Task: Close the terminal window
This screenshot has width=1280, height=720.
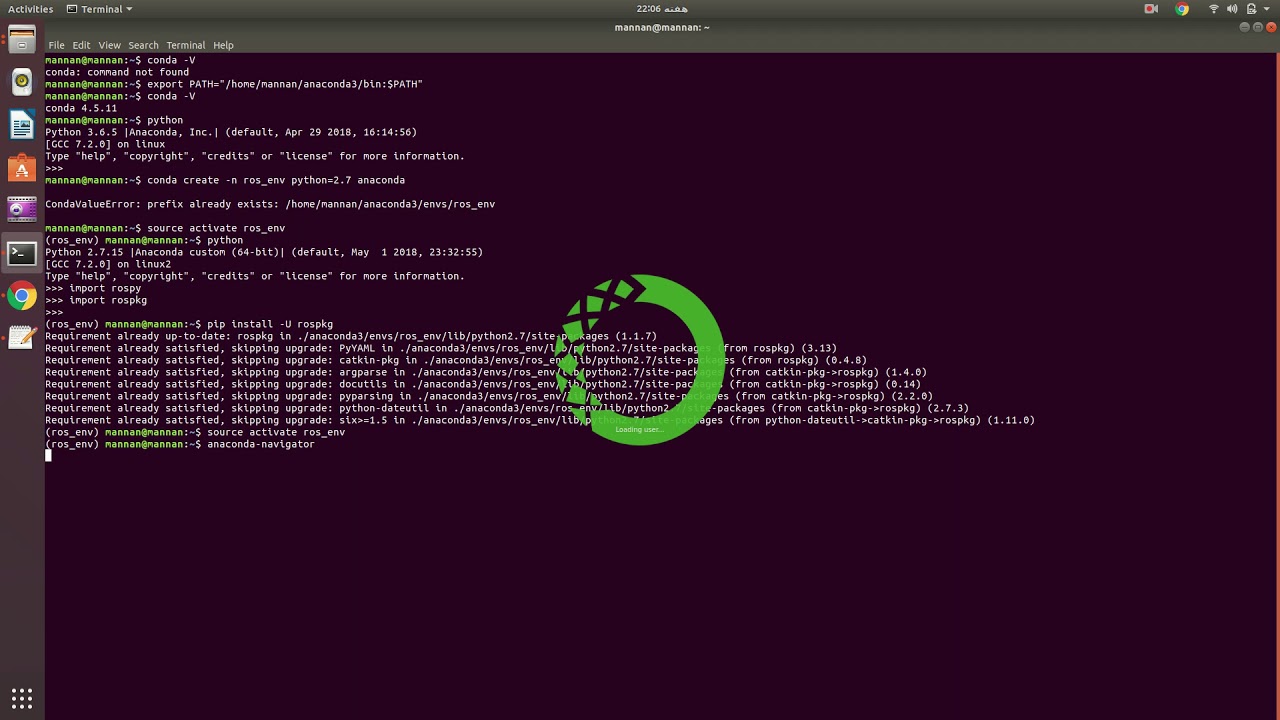Action: (1272, 27)
